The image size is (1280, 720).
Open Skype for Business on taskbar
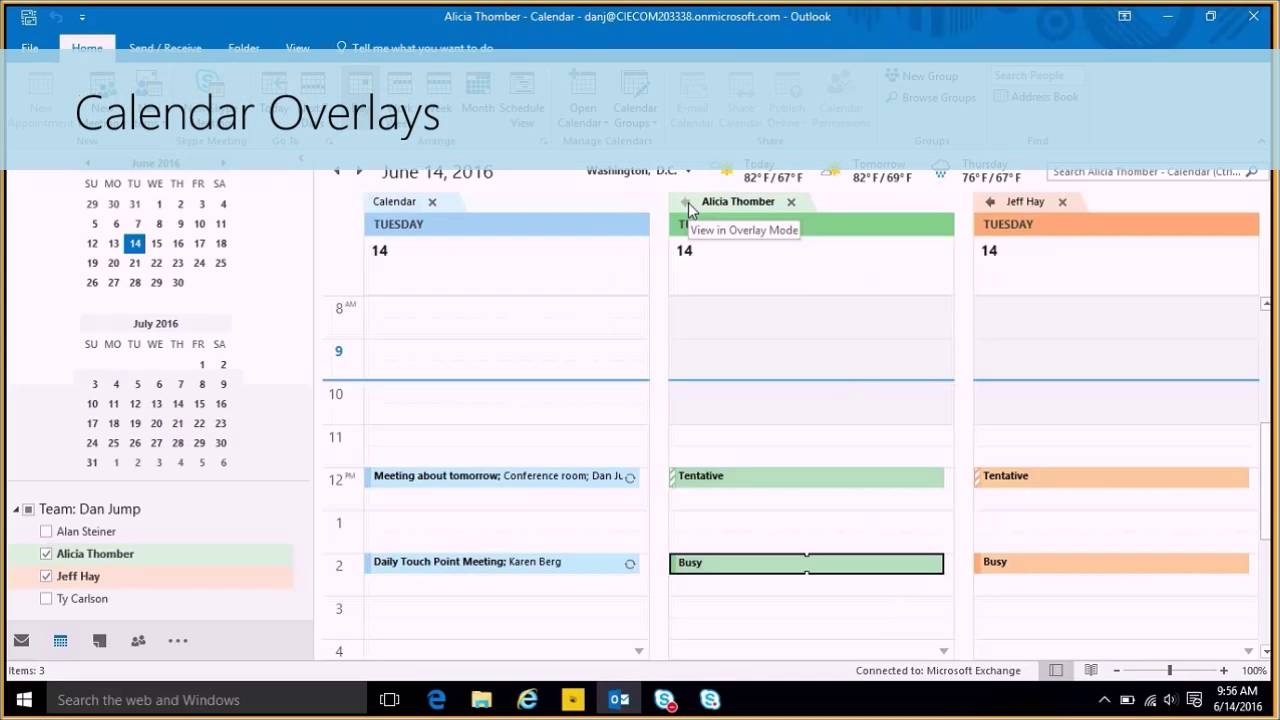point(664,700)
